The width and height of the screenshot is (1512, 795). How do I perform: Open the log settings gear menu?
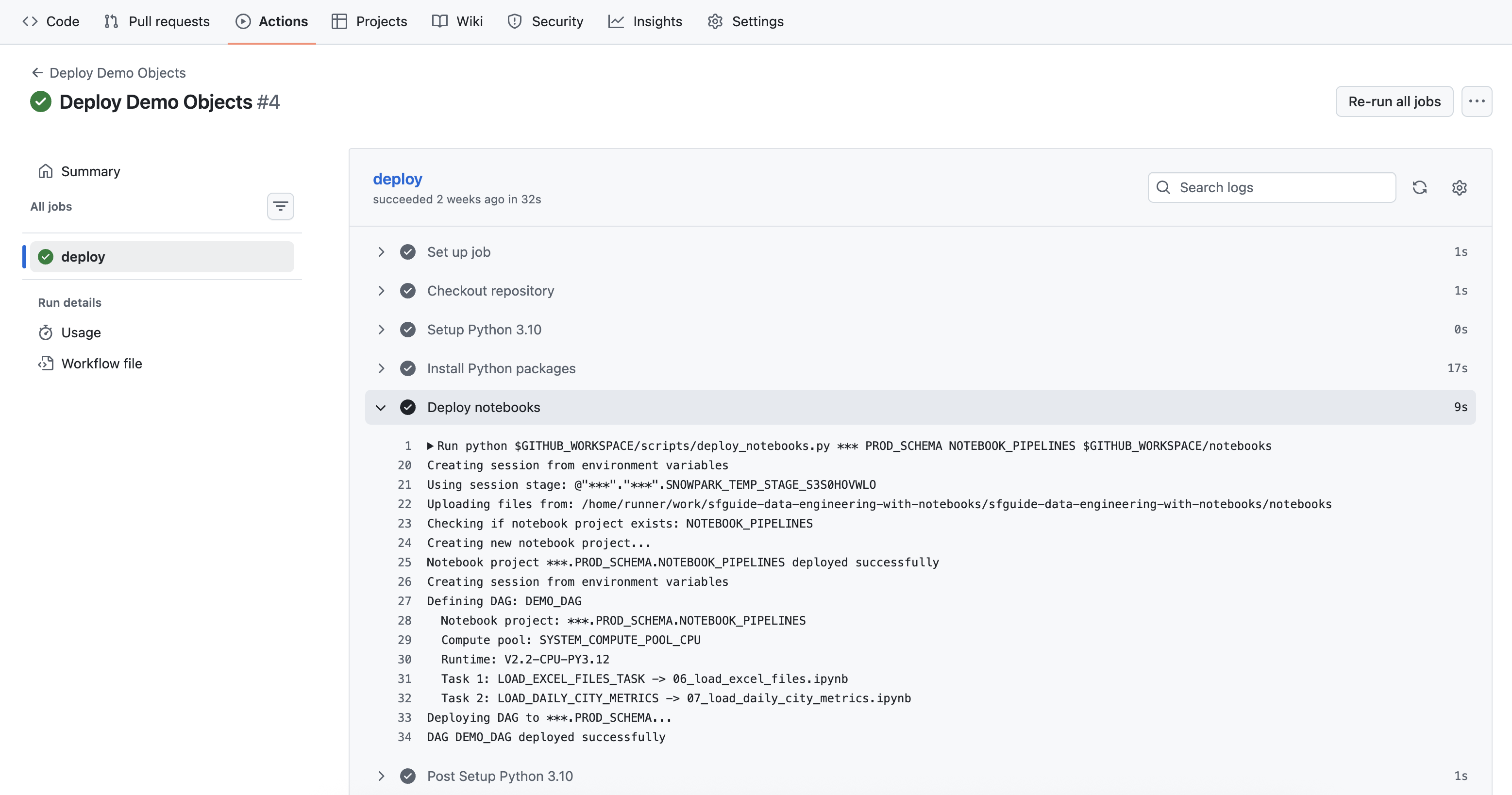pos(1459,187)
